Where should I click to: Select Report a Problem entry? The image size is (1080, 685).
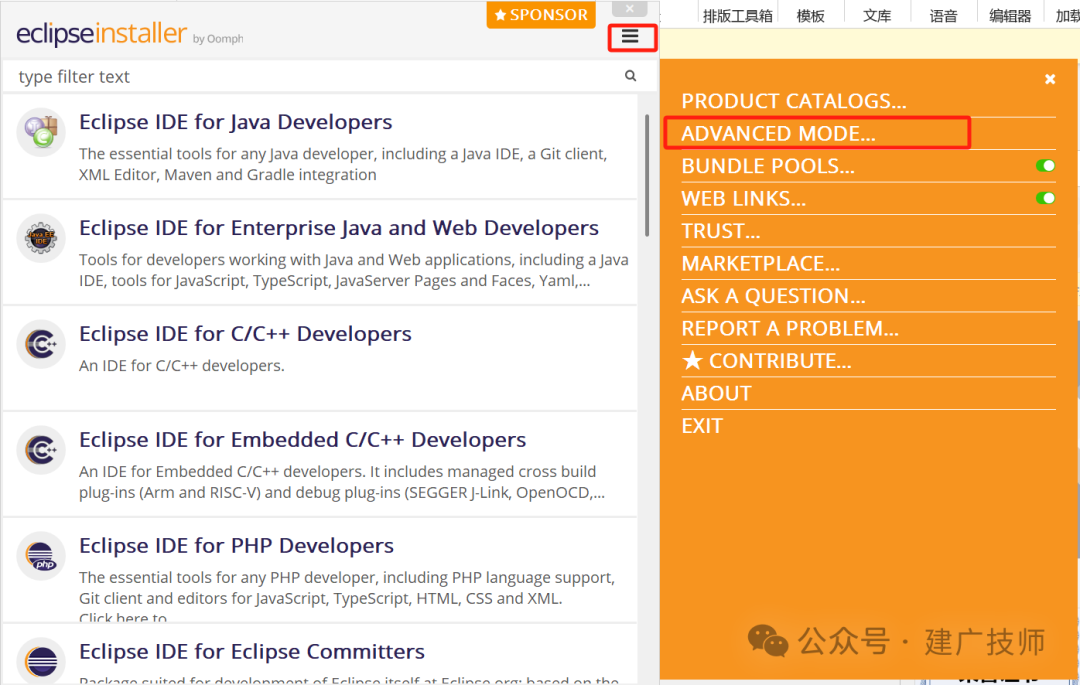click(790, 328)
